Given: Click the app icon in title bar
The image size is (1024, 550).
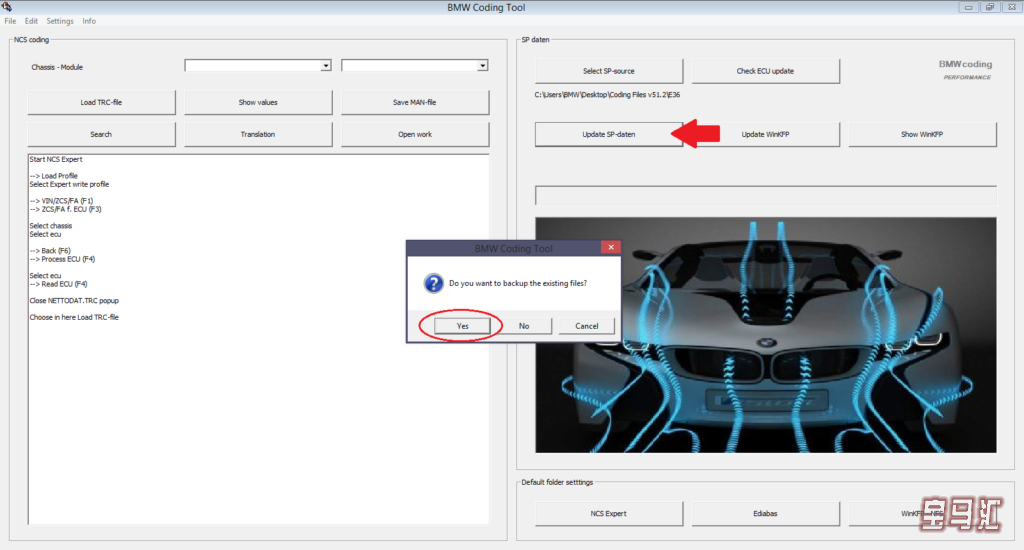Looking at the screenshot, I should click(7, 7).
